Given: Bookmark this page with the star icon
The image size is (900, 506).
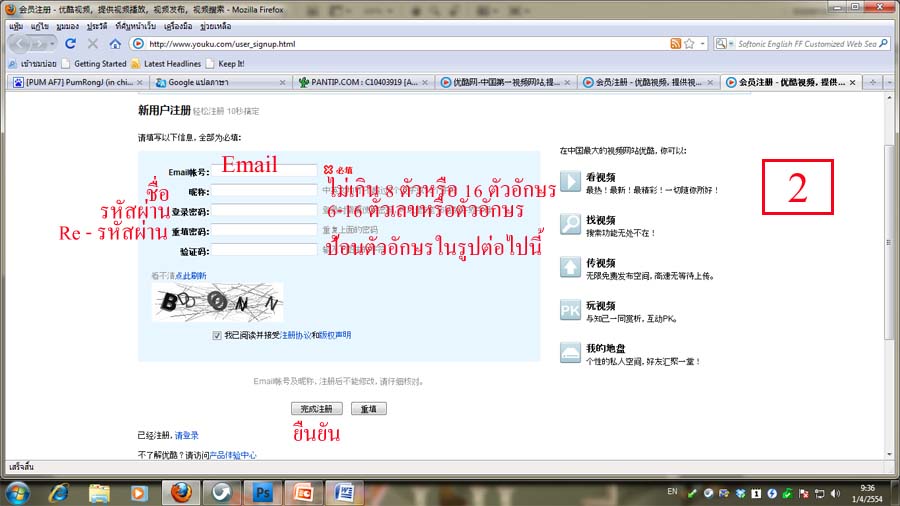Looking at the screenshot, I should coord(689,44).
